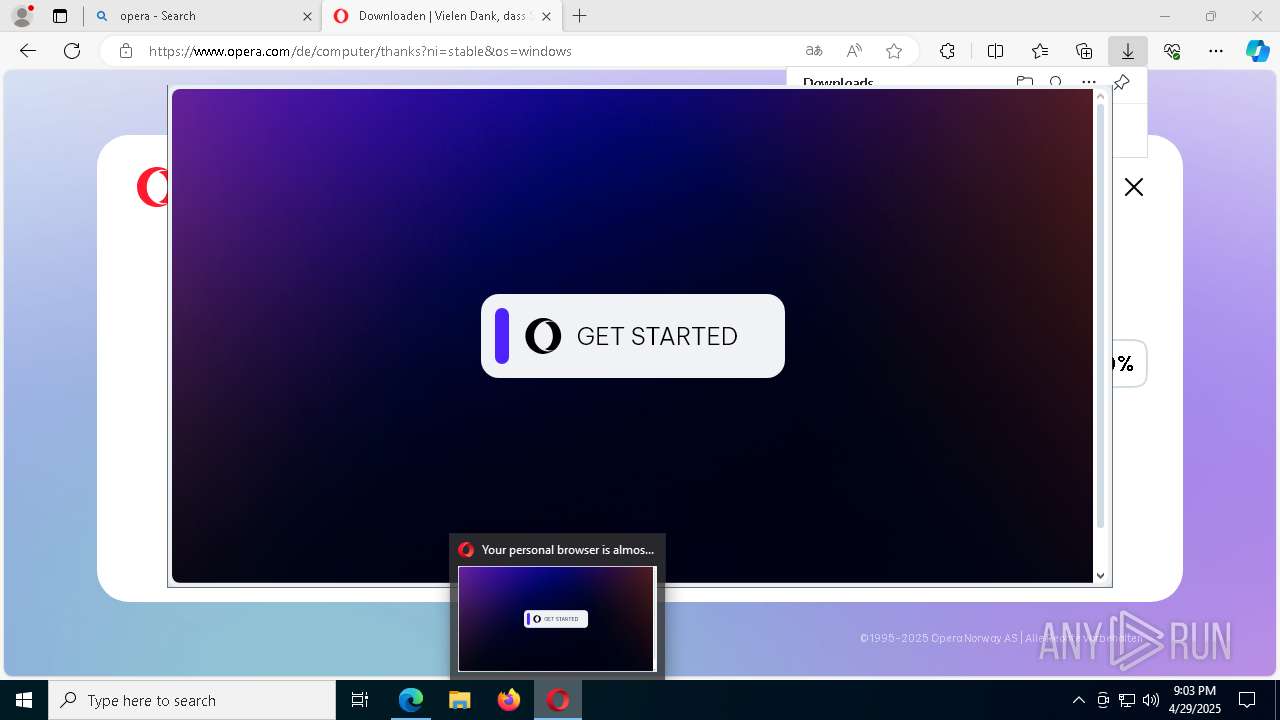Image resolution: width=1280 pixels, height=720 pixels.
Task: Search downloads in Downloads panel
Action: pyautogui.click(x=1056, y=82)
